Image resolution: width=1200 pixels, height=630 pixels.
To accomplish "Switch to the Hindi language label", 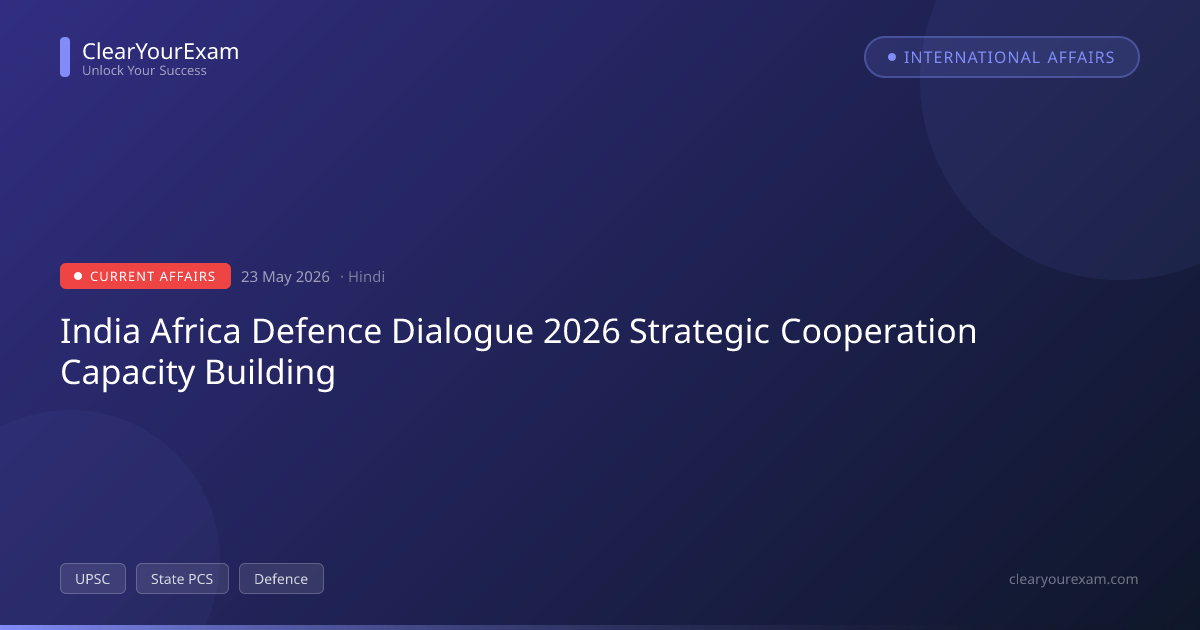I will point(366,277).
